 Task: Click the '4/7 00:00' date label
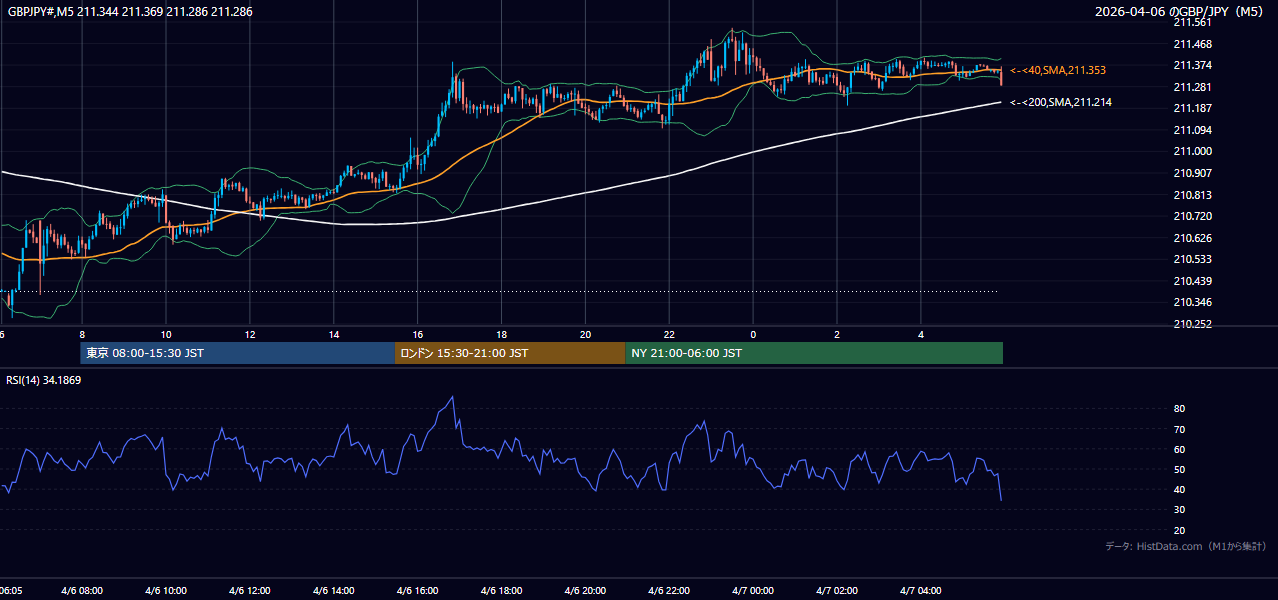click(x=753, y=591)
